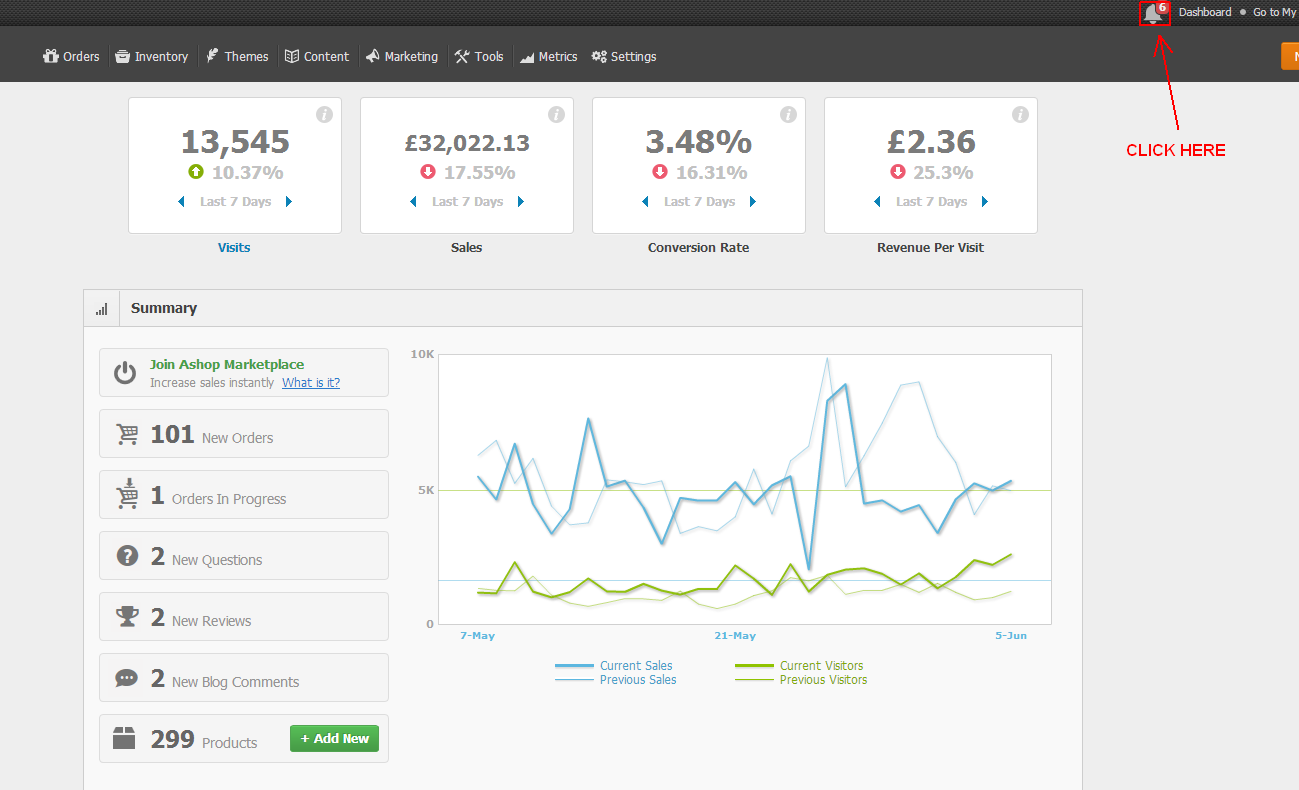Go to next period on Revenue Per Visit card

coord(985,201)
